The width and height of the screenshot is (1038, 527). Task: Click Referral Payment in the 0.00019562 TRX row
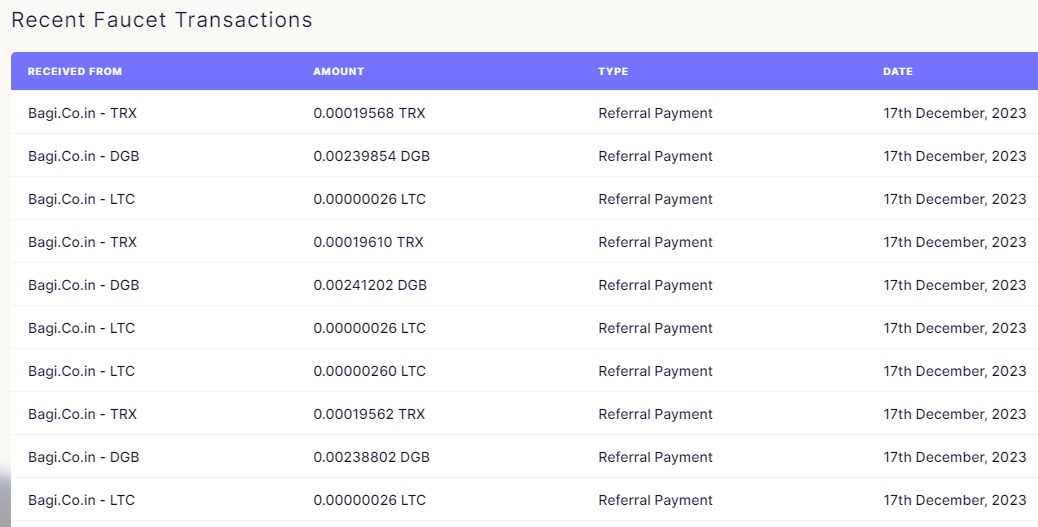coord(655,414)
